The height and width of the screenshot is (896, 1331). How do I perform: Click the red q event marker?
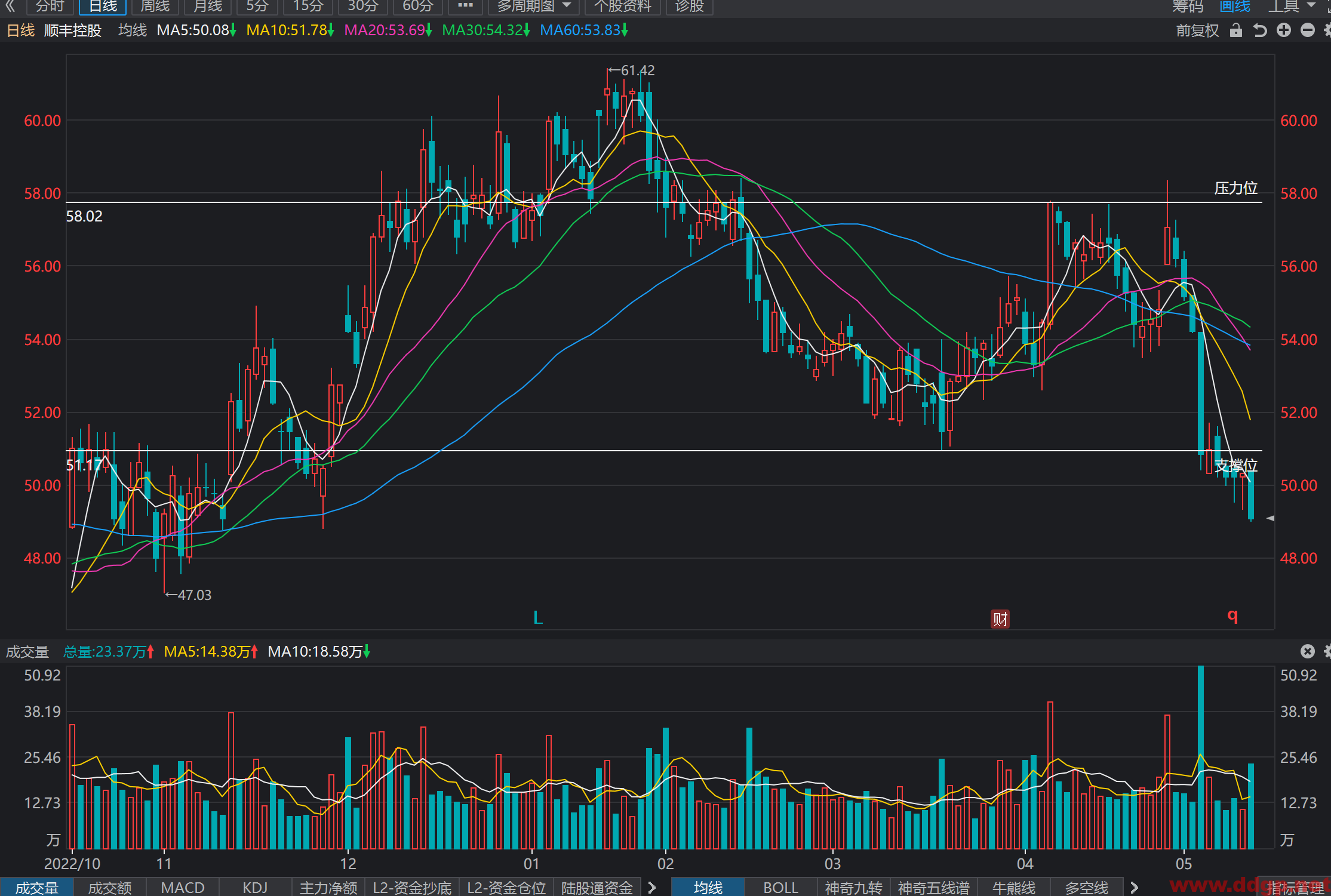tap(1232, 615)
